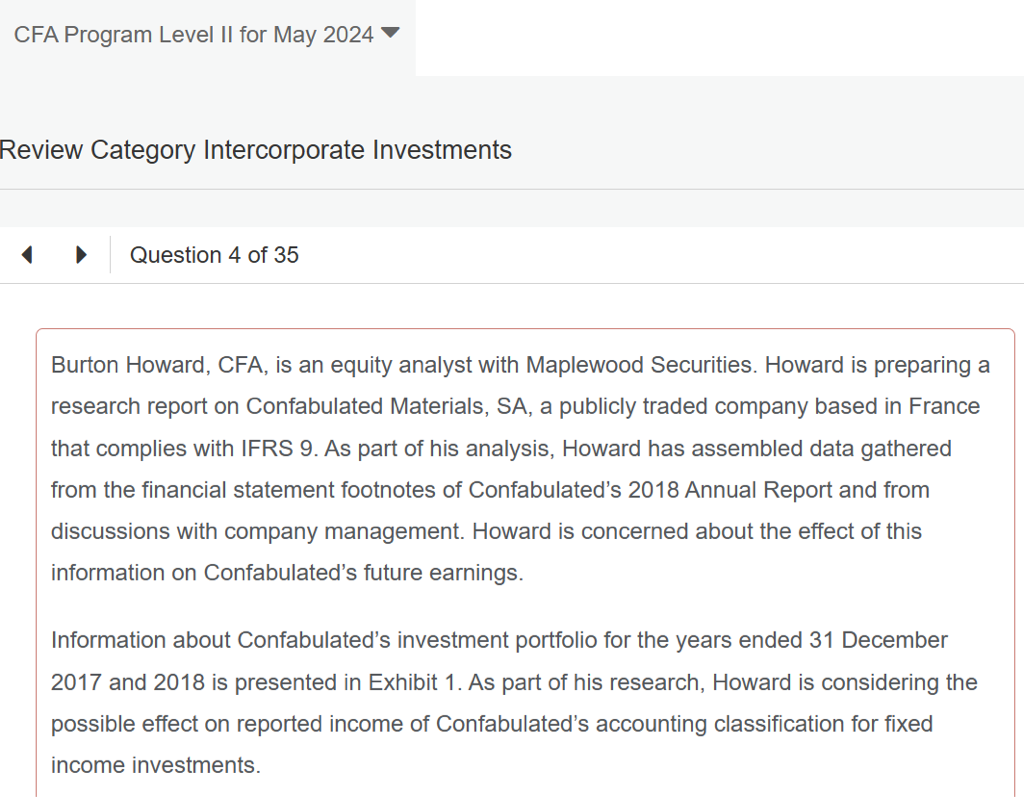Go to the previous question arrow

[x=27, y=255]
